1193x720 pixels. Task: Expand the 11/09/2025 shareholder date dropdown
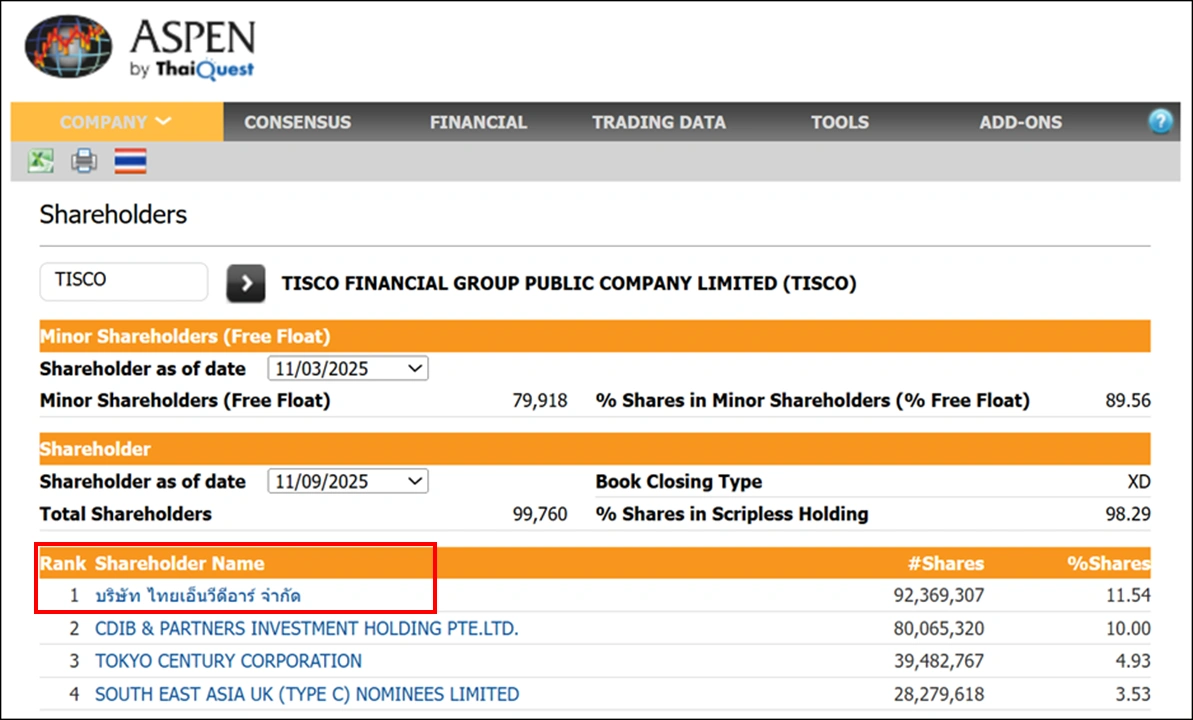coord(348,482)
